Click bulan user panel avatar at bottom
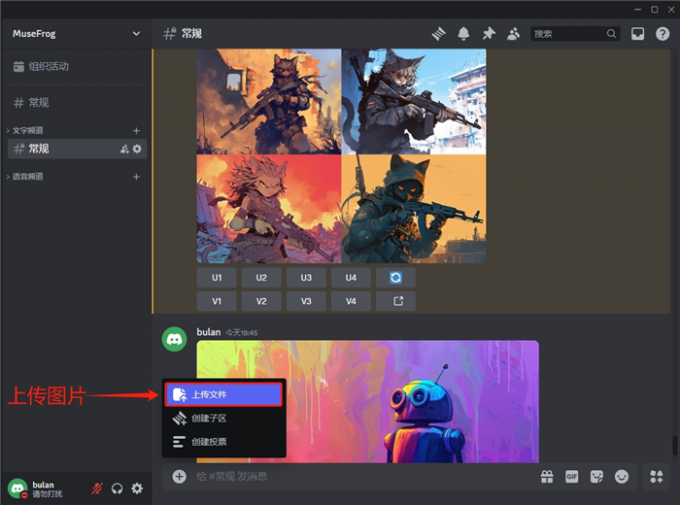Screen dimensions: 680x505 coord(18,489)
